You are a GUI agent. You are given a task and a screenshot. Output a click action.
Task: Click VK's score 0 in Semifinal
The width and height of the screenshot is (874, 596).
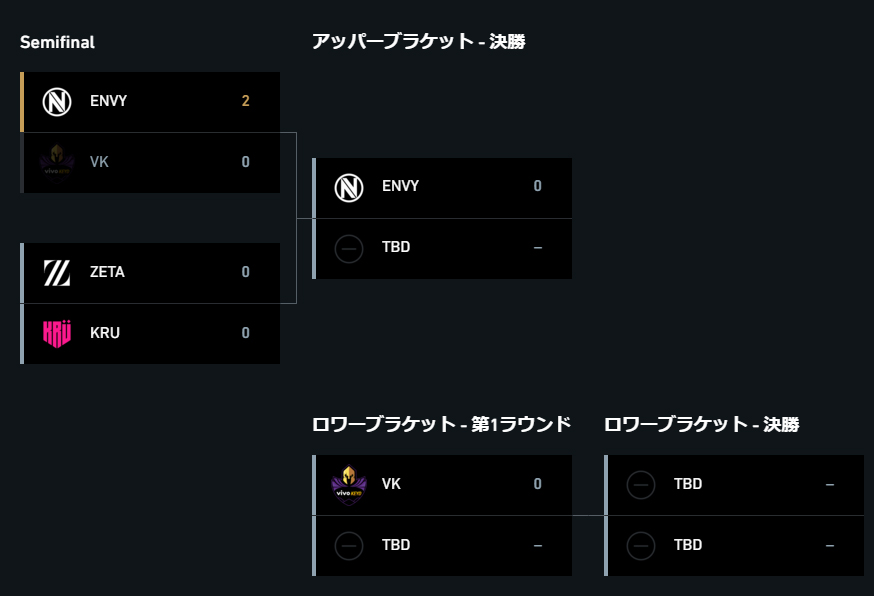click(x=245, y=162)
